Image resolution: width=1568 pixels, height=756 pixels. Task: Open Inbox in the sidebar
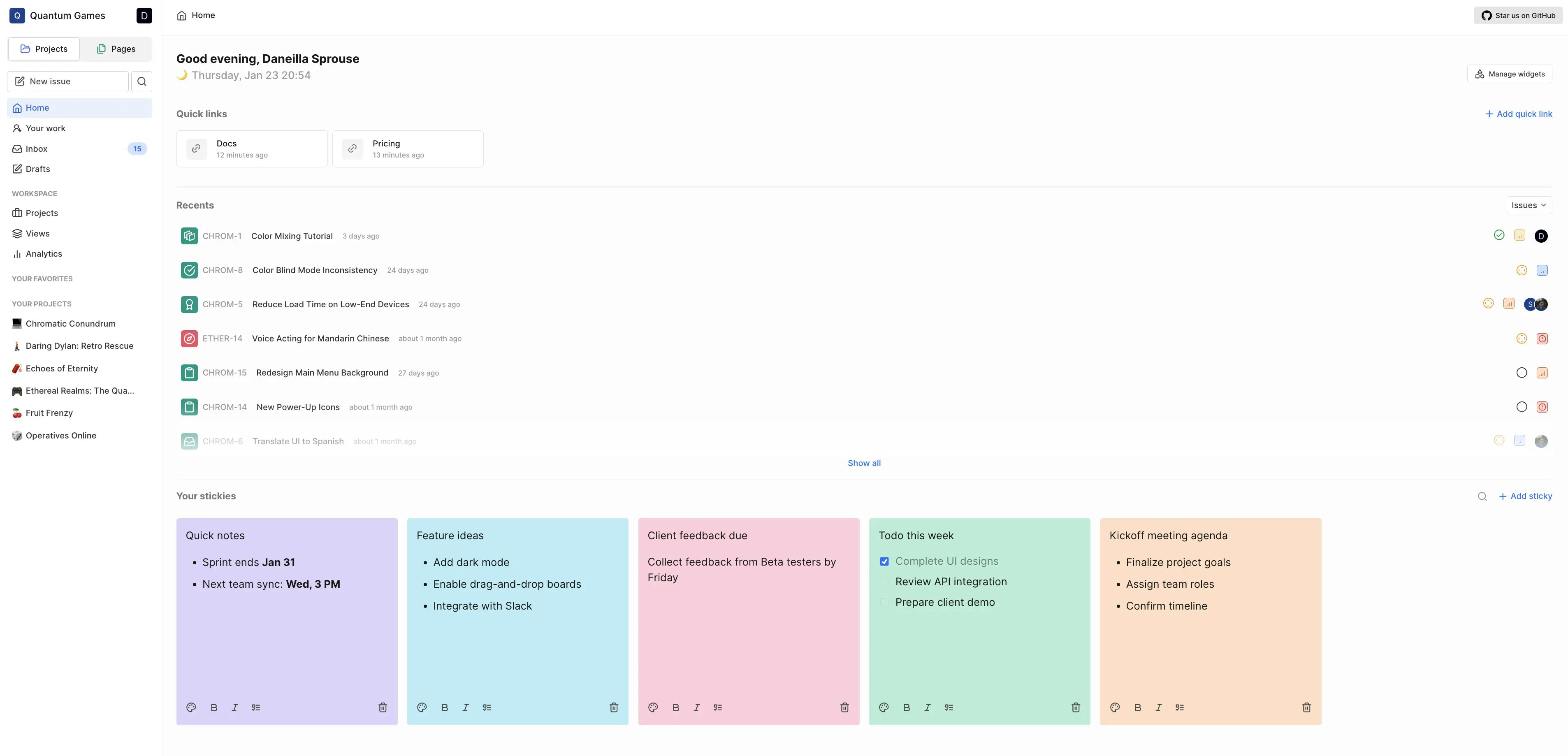pos(37,148)
